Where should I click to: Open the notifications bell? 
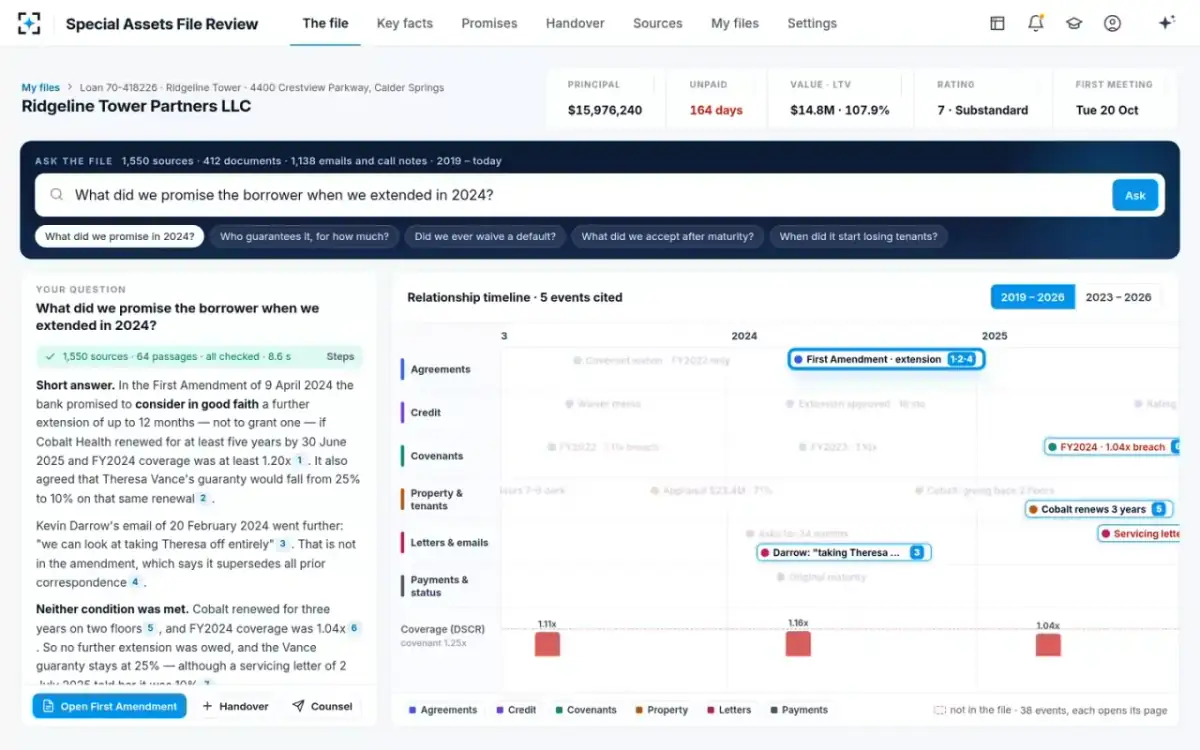pos(1035,23)
